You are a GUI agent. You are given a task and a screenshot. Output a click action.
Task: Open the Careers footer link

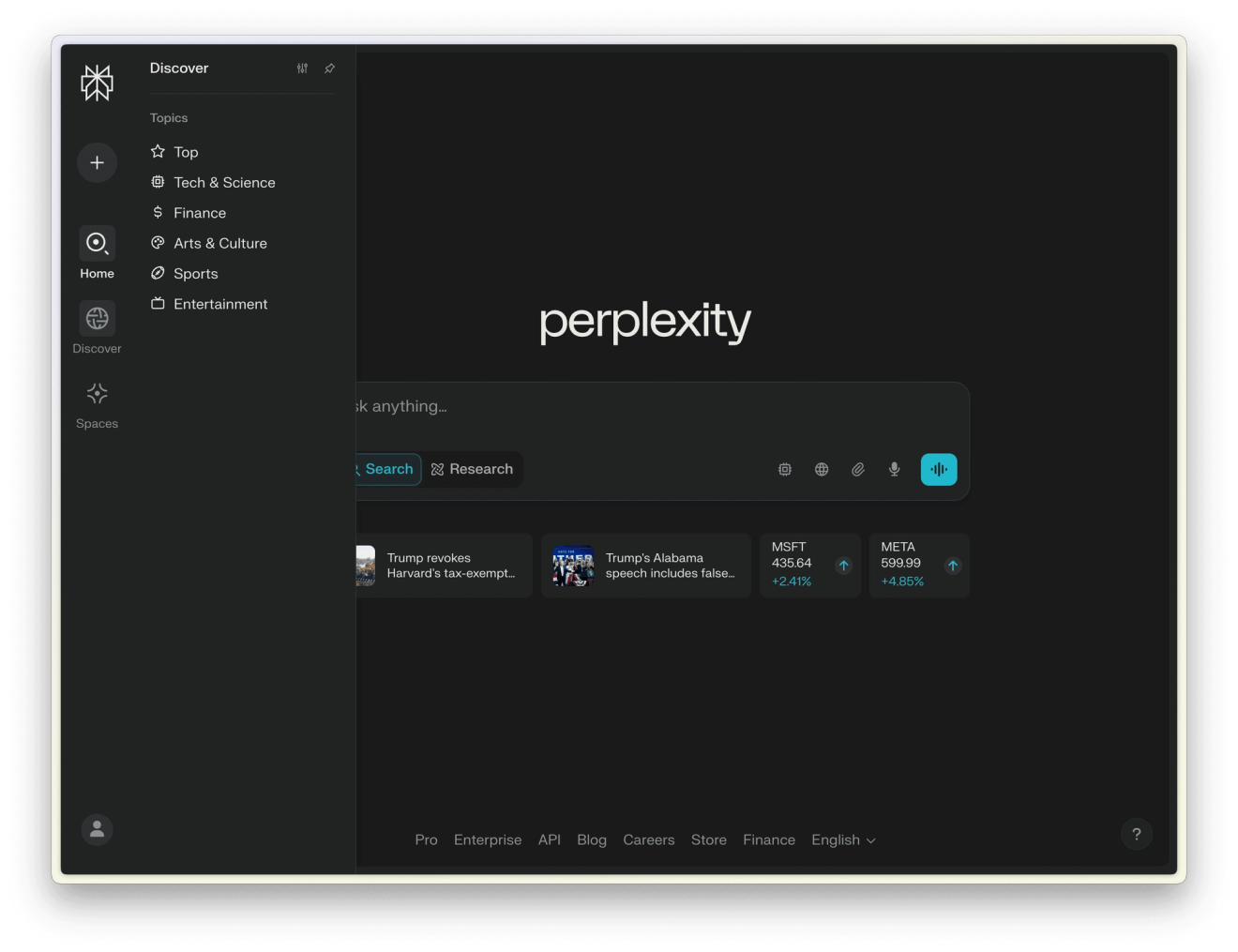(x=649, y=839)
